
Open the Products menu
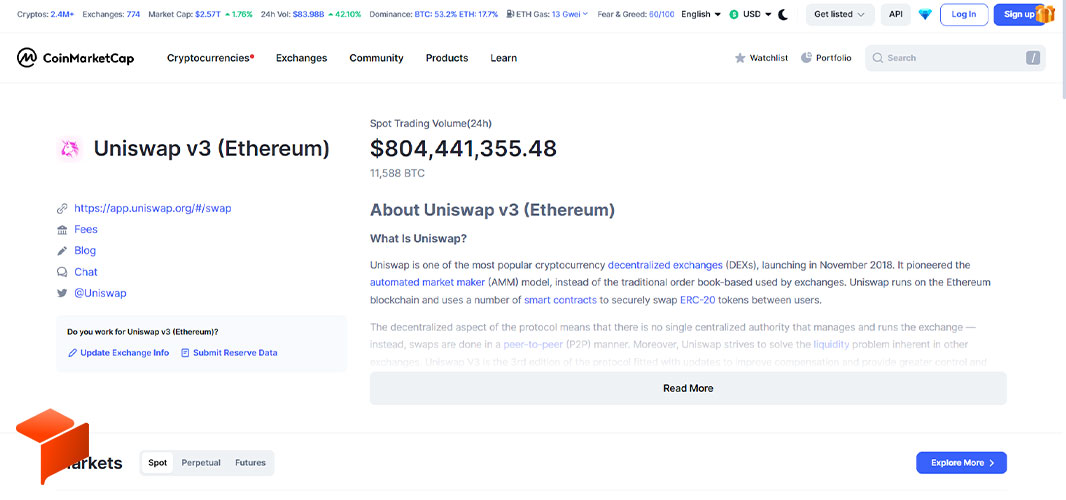coord(447,58)
